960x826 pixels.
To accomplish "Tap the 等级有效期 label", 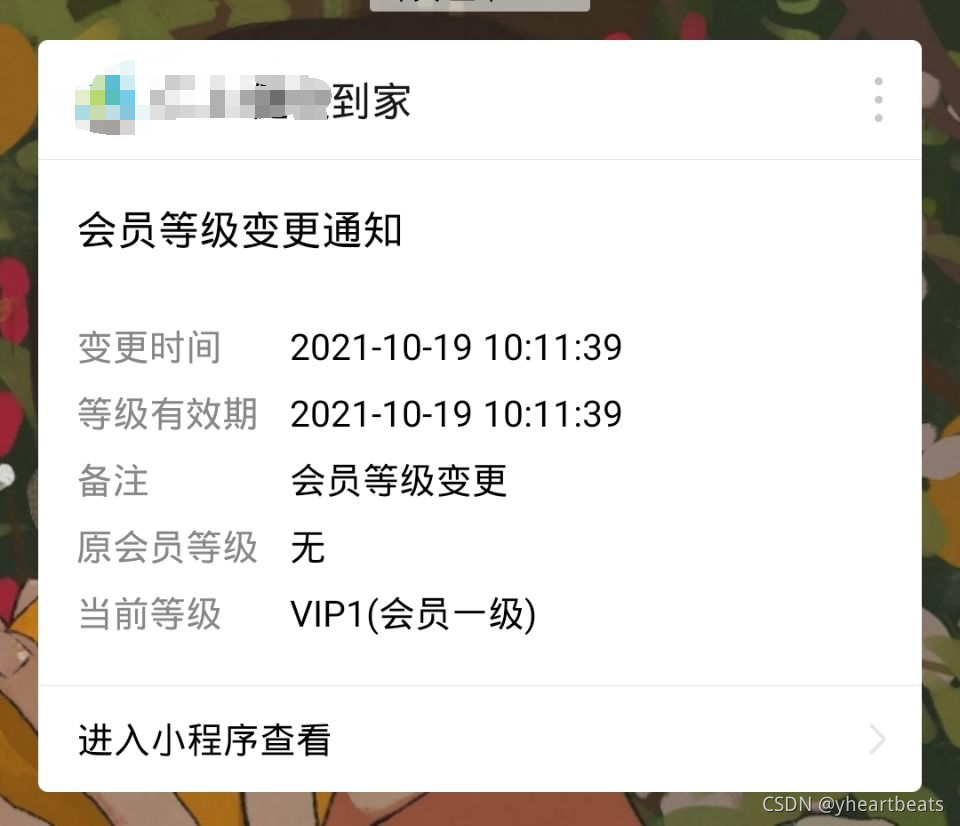I will [167, 414].
